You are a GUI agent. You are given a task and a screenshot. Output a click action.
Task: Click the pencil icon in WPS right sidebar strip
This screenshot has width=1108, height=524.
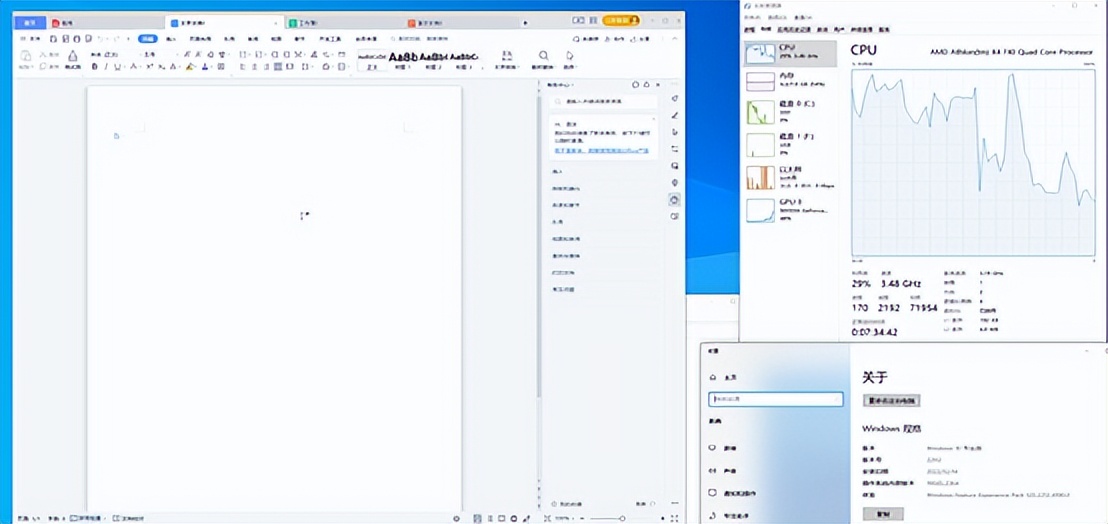tap(675, 115)
